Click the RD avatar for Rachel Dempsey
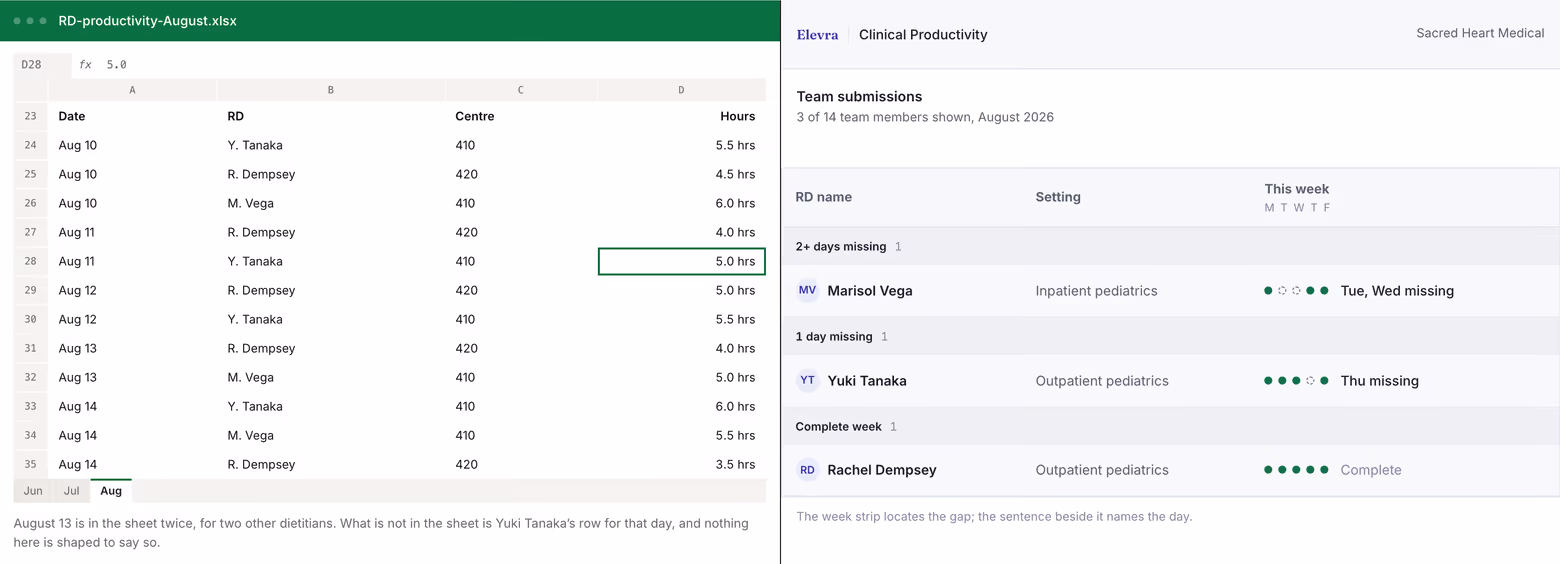 [807, 470]
